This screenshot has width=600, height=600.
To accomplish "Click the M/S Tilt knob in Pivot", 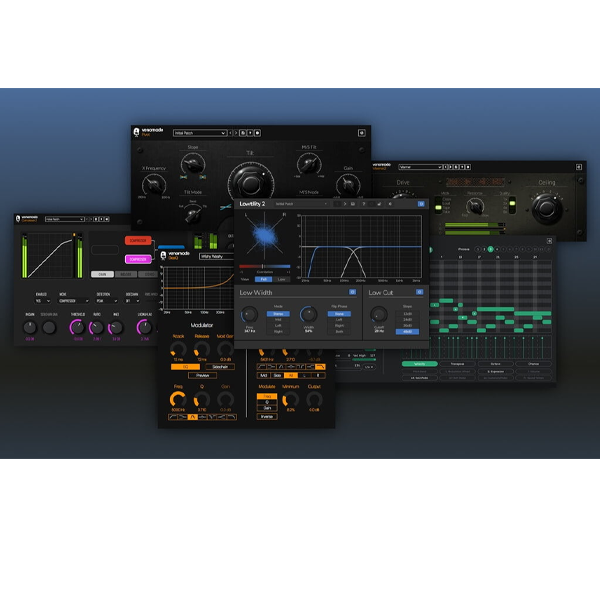I will point(309,164).
